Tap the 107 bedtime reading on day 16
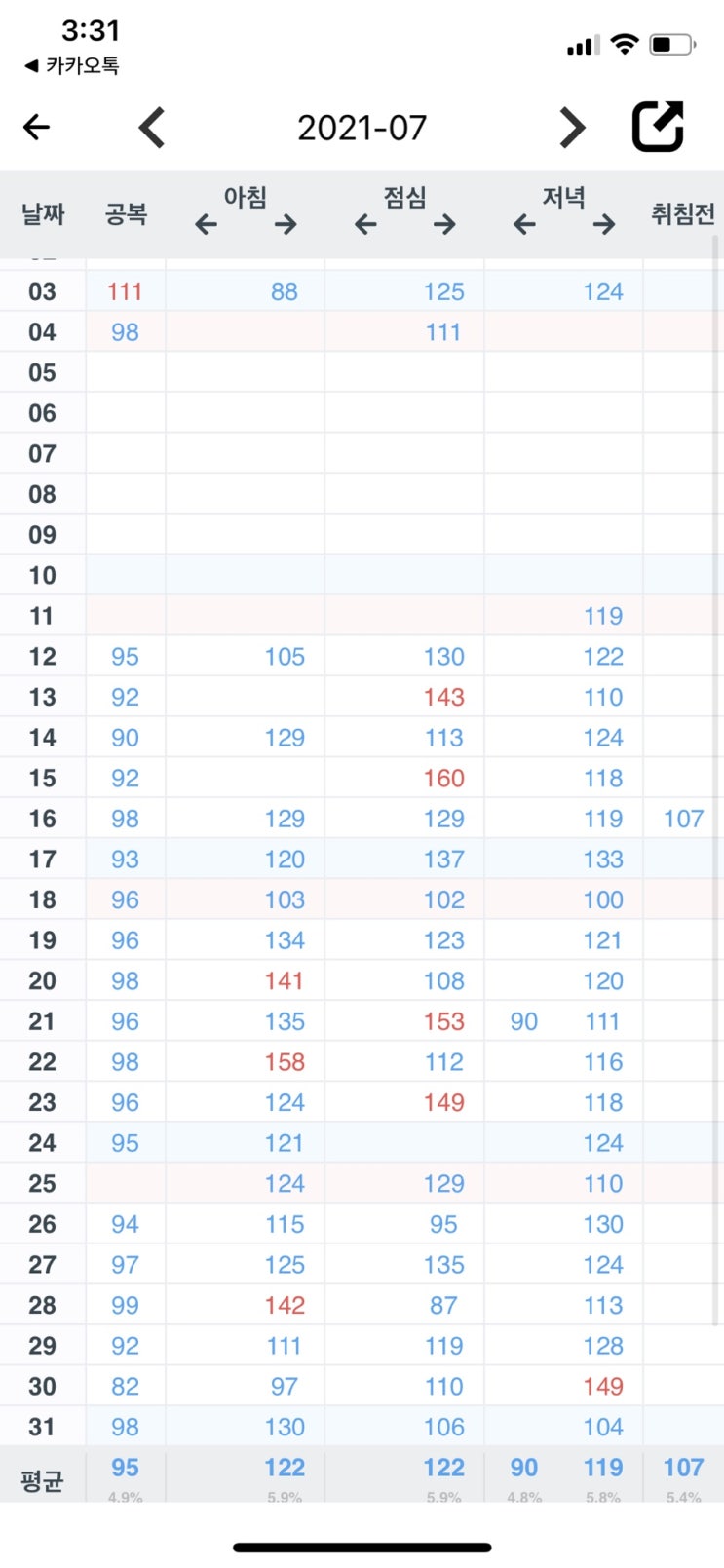Screen dimensions: 724x1568 pyautogui.click(x=683, y=819)
